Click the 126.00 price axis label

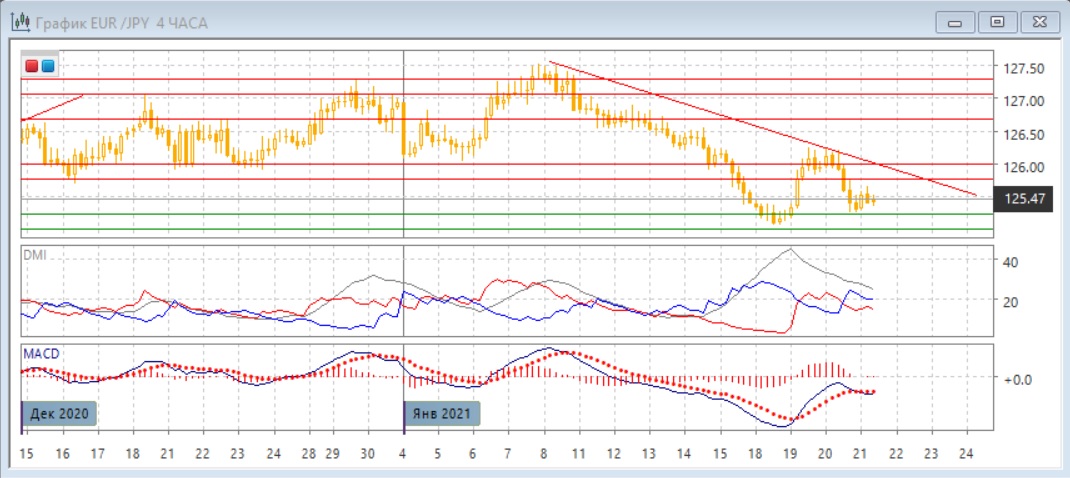pos(1024,167)
